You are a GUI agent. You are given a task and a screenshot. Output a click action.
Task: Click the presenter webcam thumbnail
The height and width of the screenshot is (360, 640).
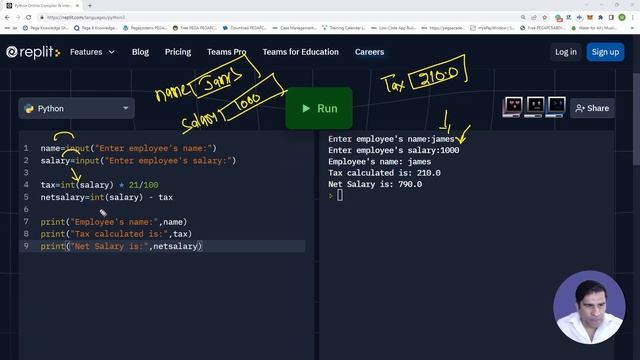coord(589,307)
